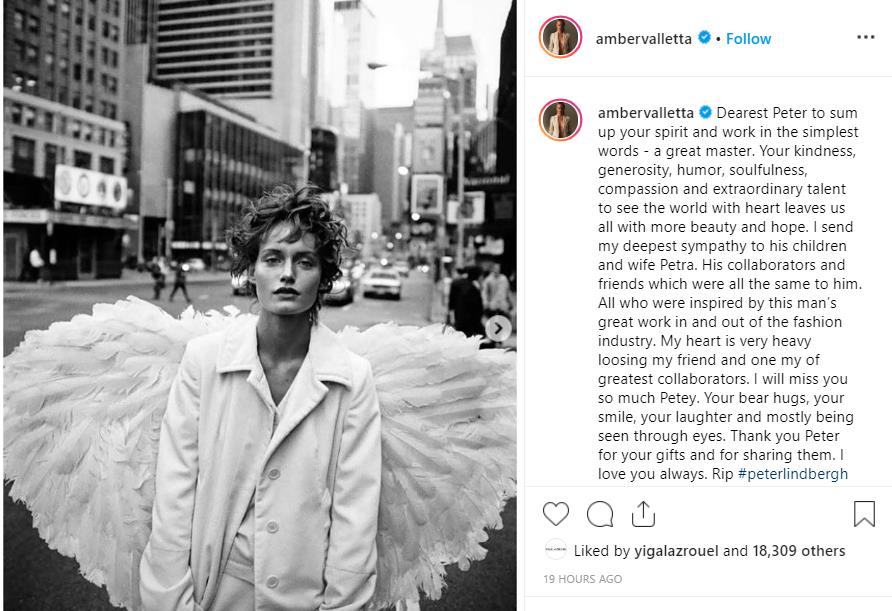
Task: Follow ambervalletta
Action: [748, 39]
